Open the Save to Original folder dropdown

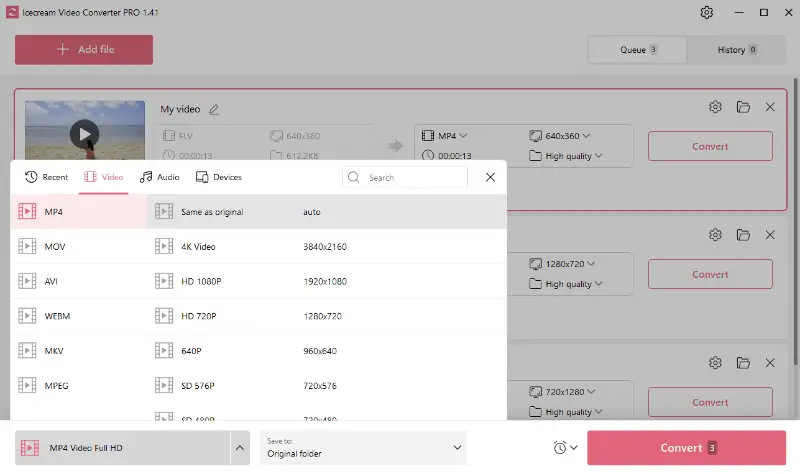tap(363, 447)
